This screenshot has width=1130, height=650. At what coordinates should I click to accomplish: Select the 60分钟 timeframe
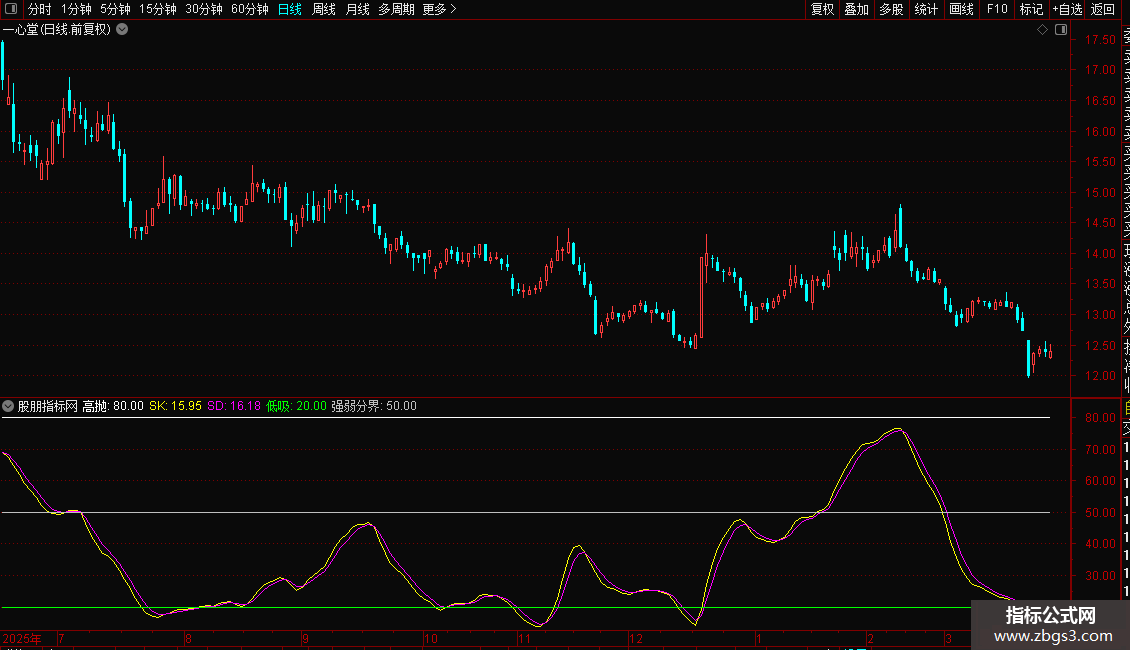pyautogui.click(x=250, y=9)
